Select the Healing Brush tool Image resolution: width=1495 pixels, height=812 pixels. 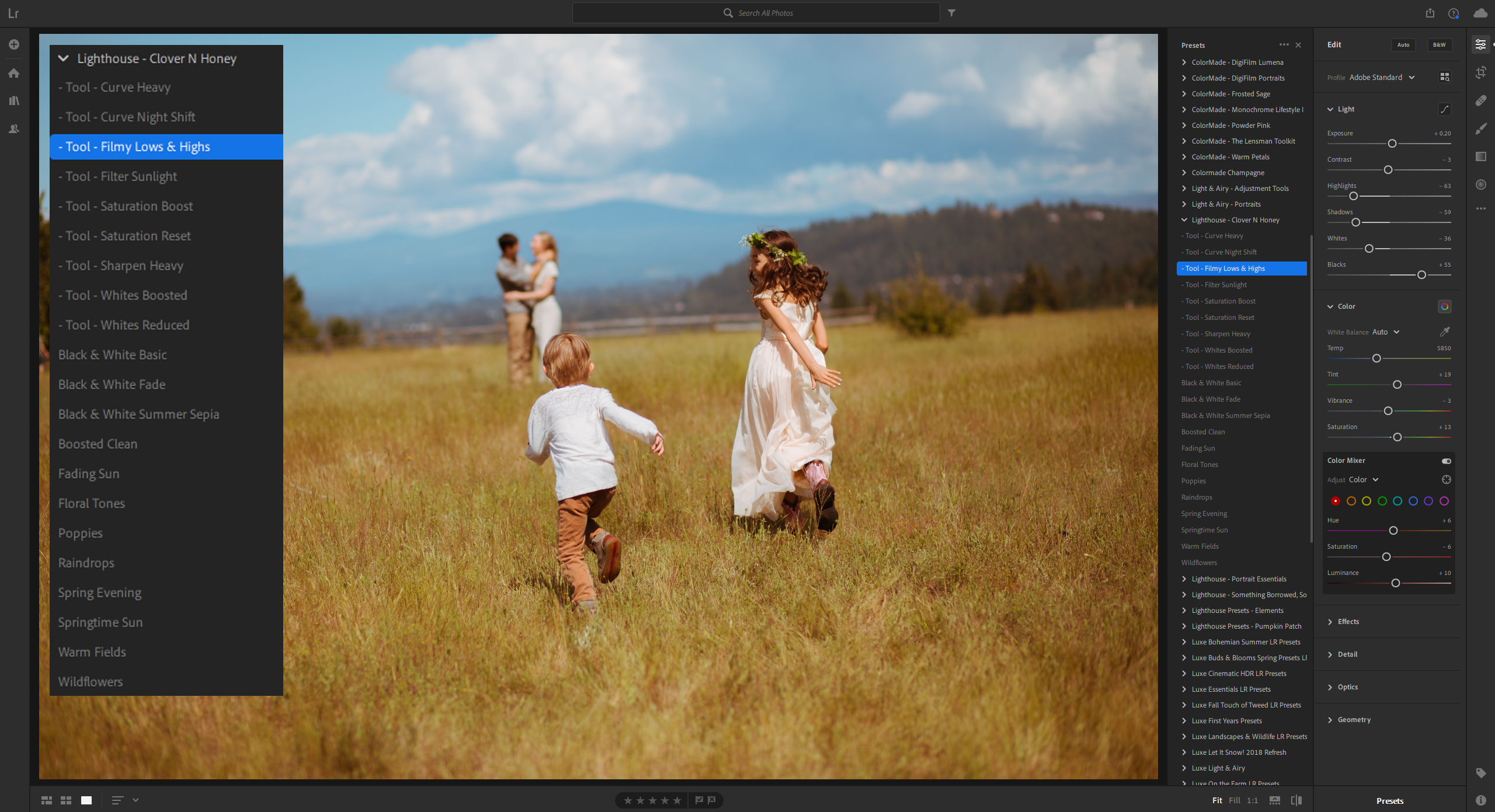[x=1480, y=100]
